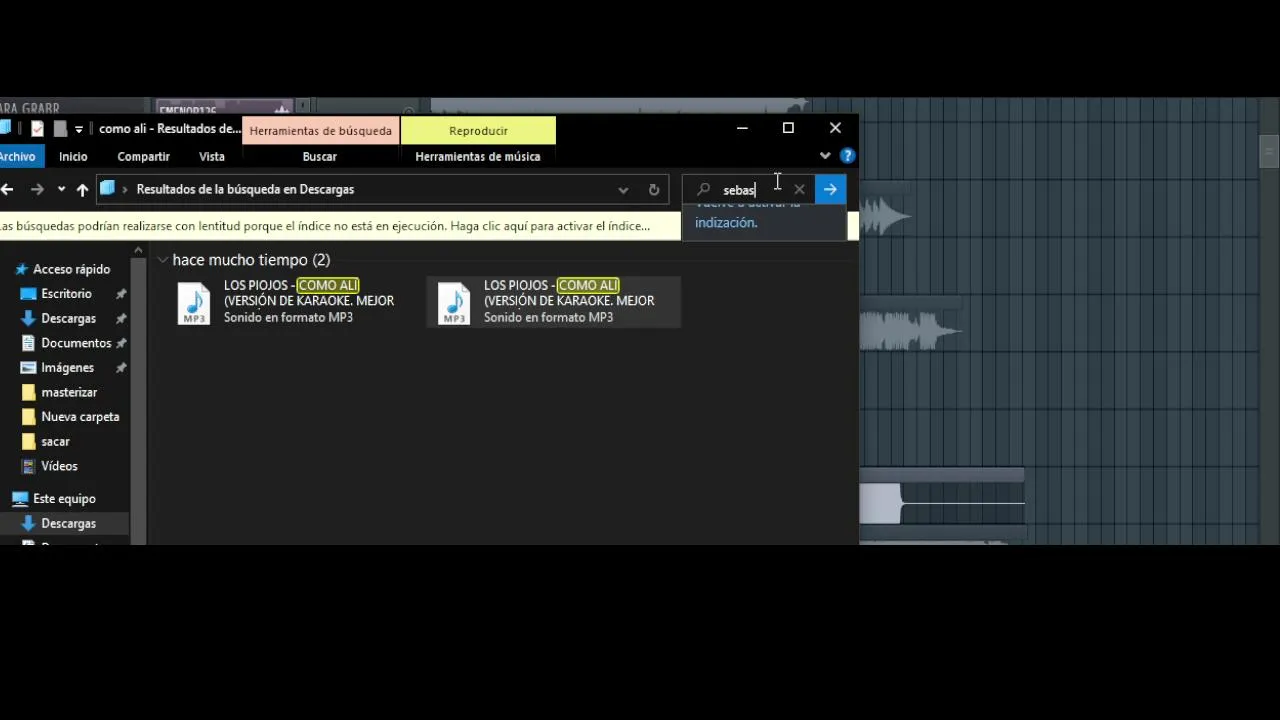The image size is (1280, 720).
Task: Open Acceso rápido in the navigation pane
Action: click(71, 269)
